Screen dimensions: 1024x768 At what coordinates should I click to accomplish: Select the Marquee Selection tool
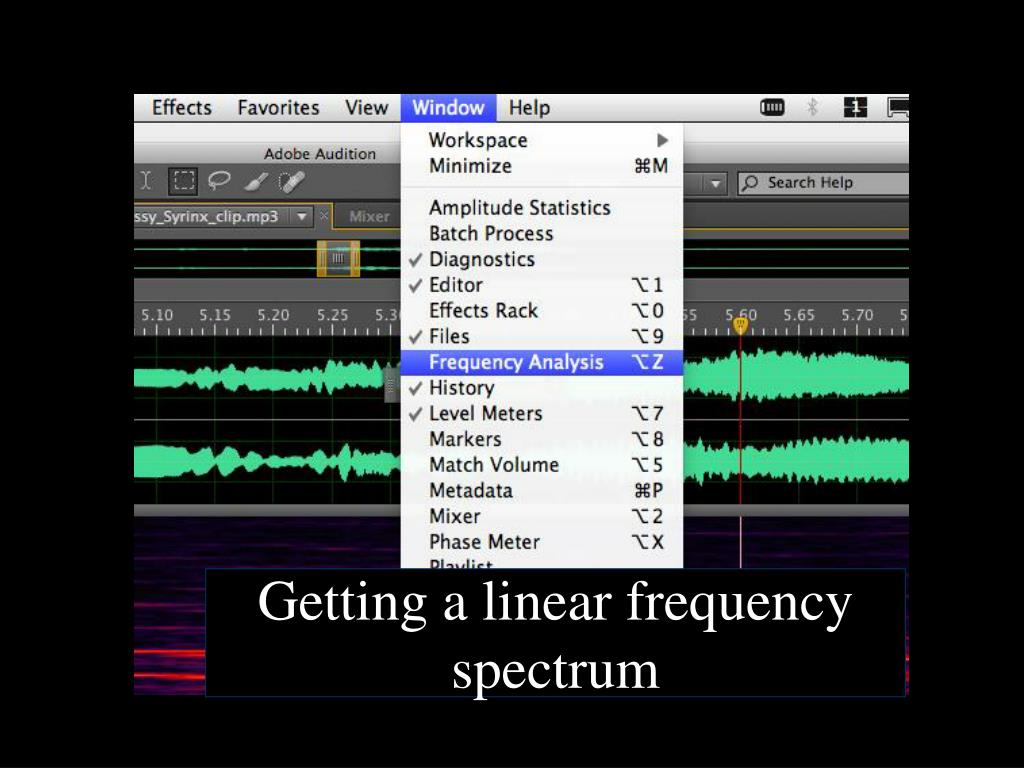click(184, 181)
